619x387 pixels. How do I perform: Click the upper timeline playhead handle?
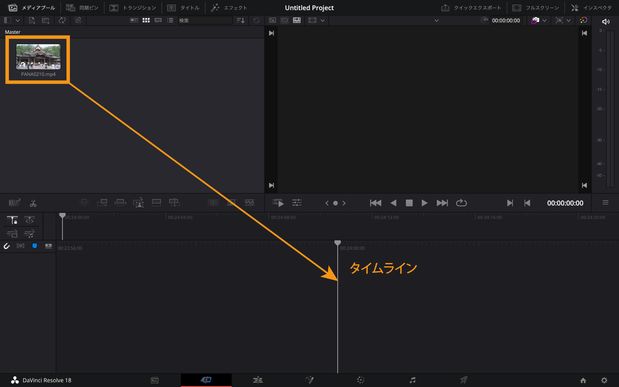tap(62, 216)
